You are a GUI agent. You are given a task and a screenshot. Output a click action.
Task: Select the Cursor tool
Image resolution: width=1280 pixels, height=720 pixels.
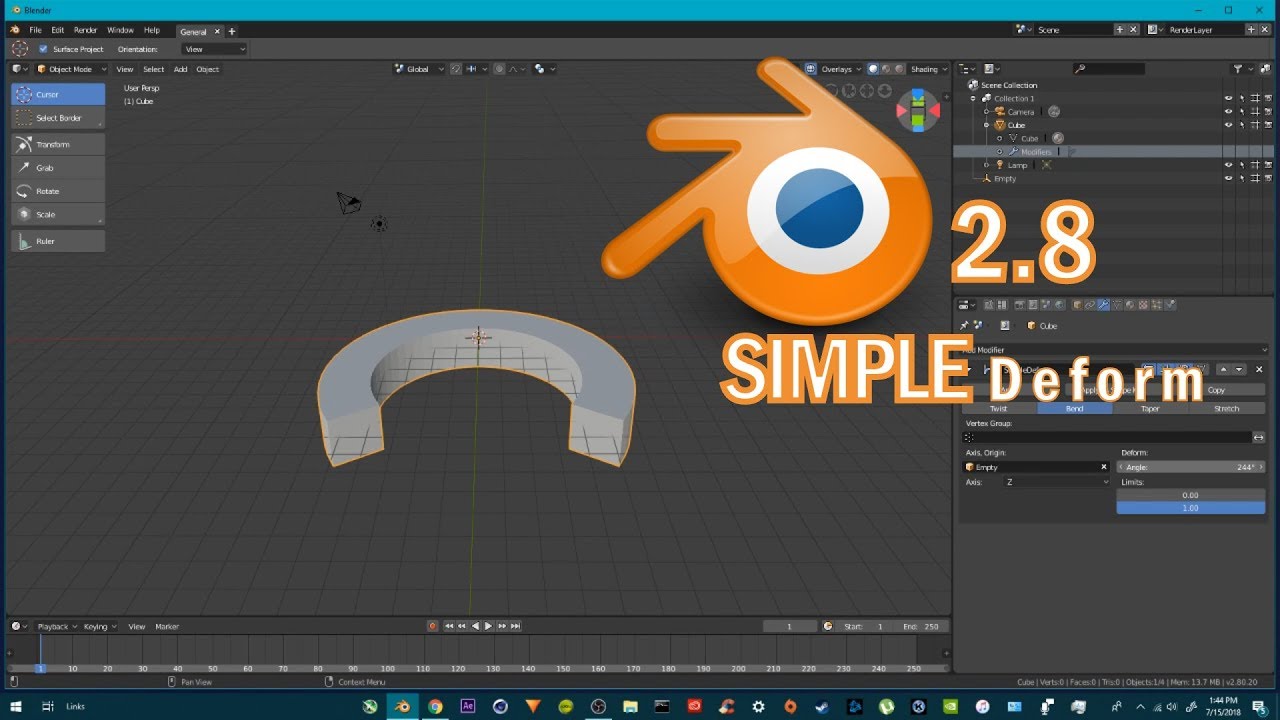click(x=58, y=94)
